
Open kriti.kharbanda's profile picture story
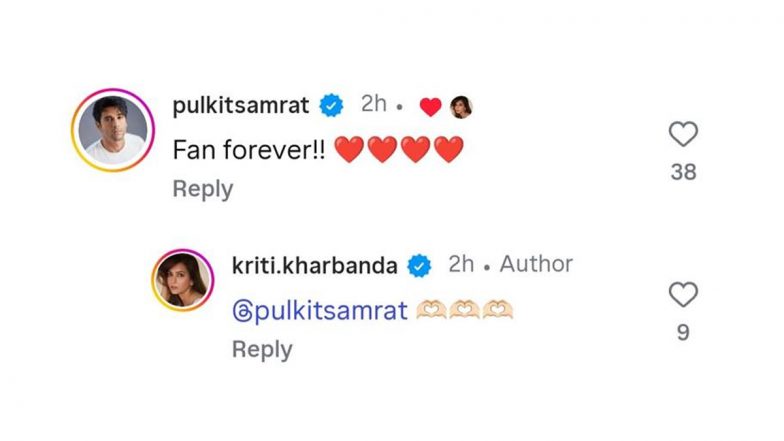pyautogui.click(x=182, y=280)
